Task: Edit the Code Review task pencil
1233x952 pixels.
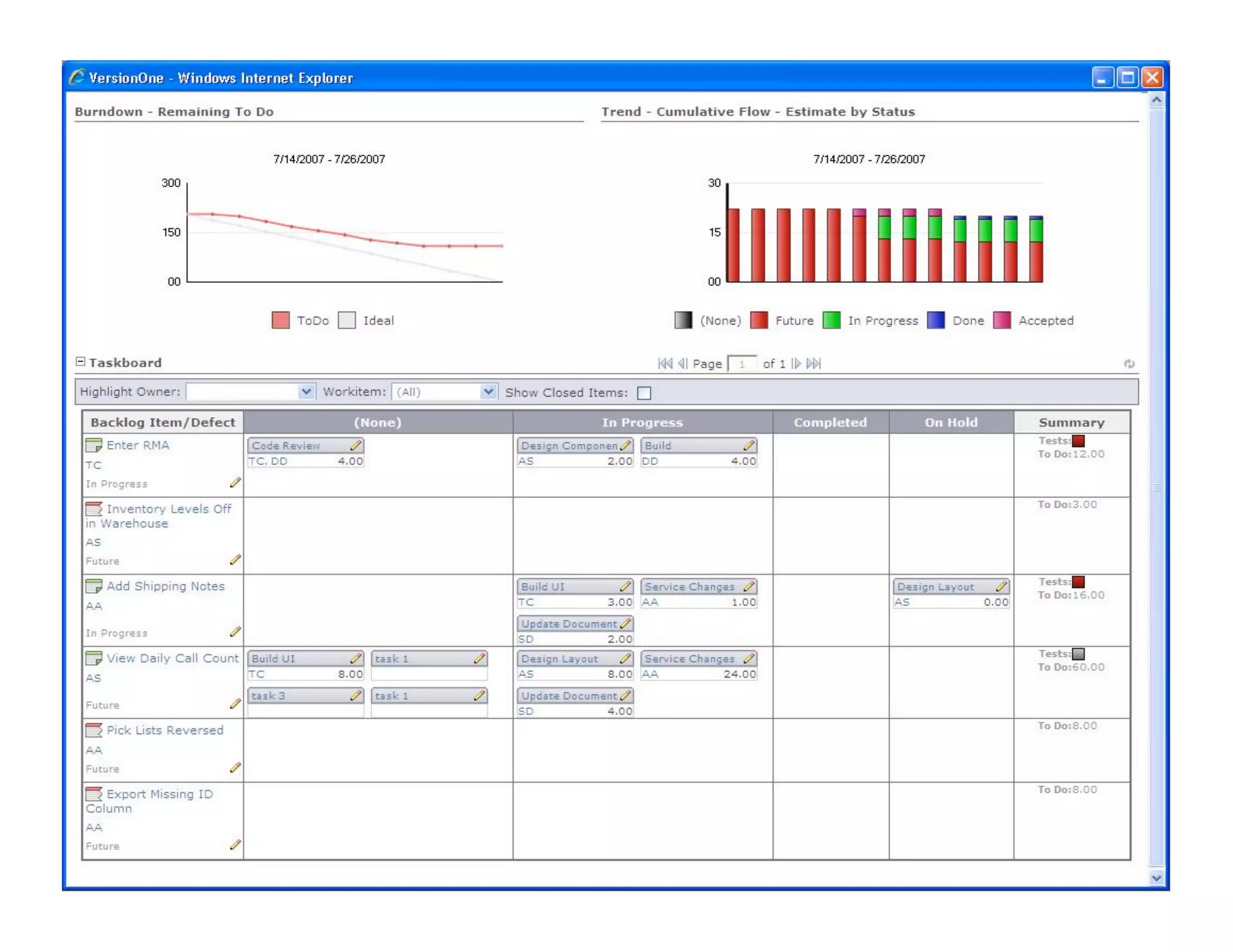Action: point(356,445)
